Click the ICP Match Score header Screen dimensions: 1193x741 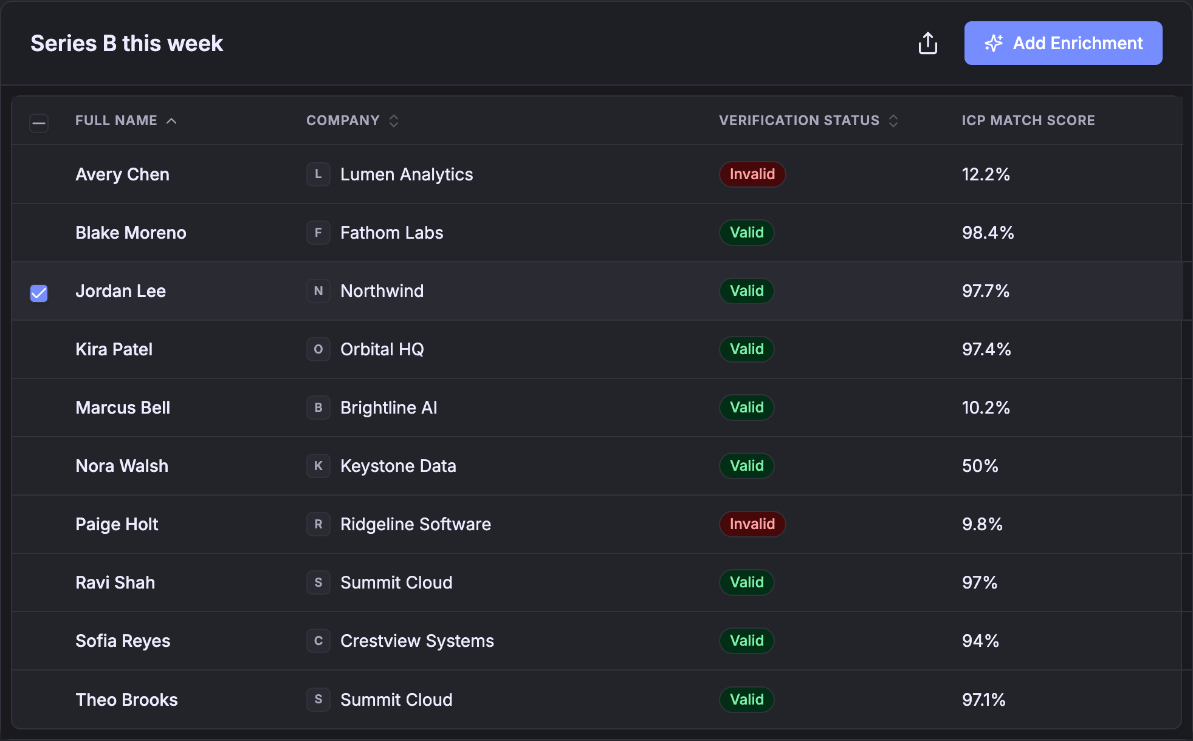point(1028,120)
